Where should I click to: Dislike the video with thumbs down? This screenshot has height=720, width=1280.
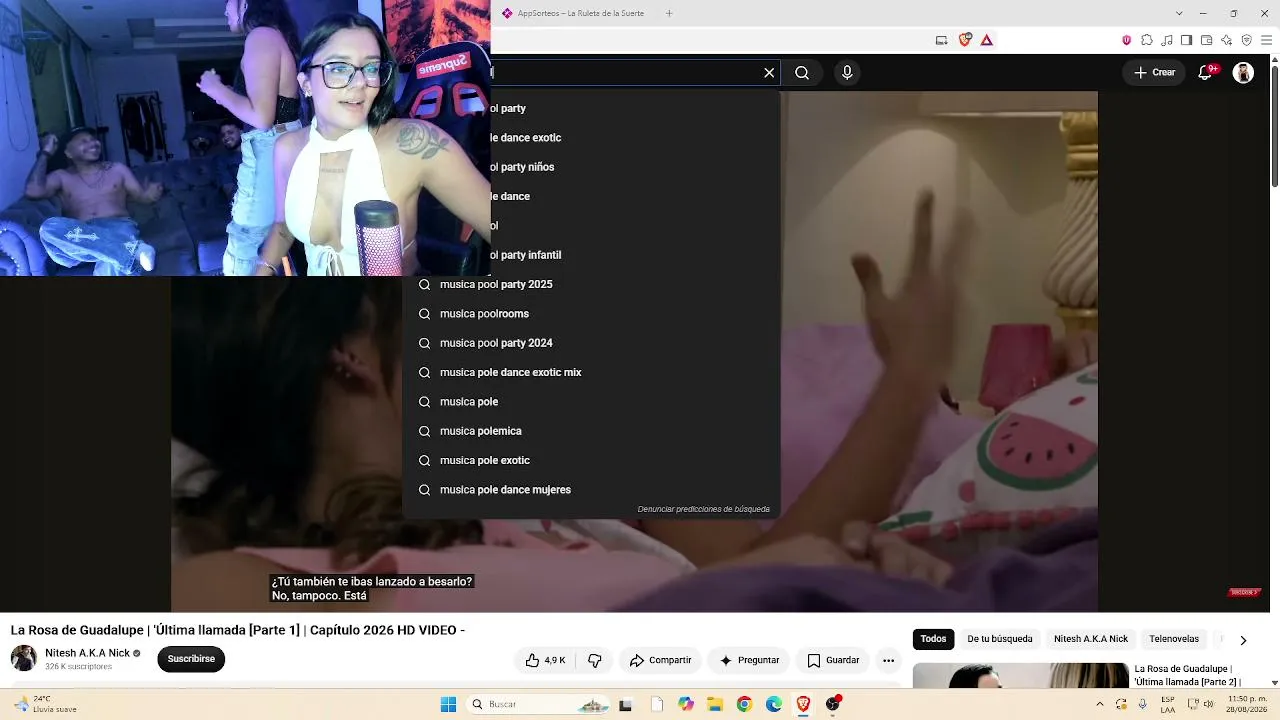coord(595,660)
